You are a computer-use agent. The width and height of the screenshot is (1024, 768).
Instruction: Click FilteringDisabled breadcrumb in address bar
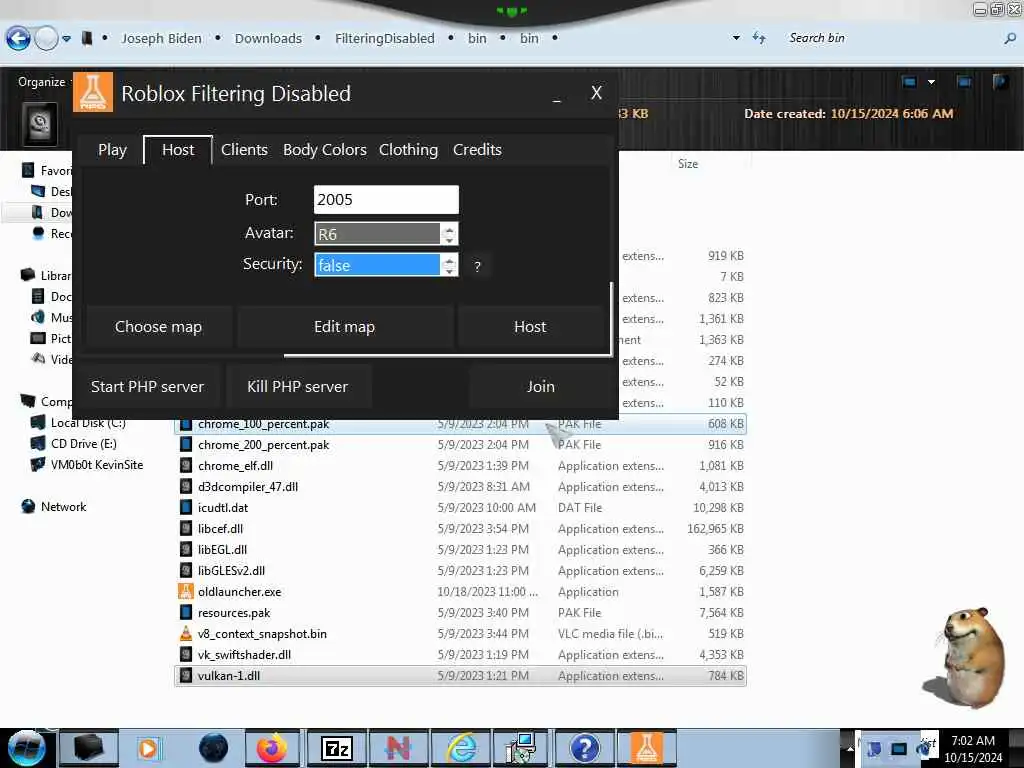point(385,39)
